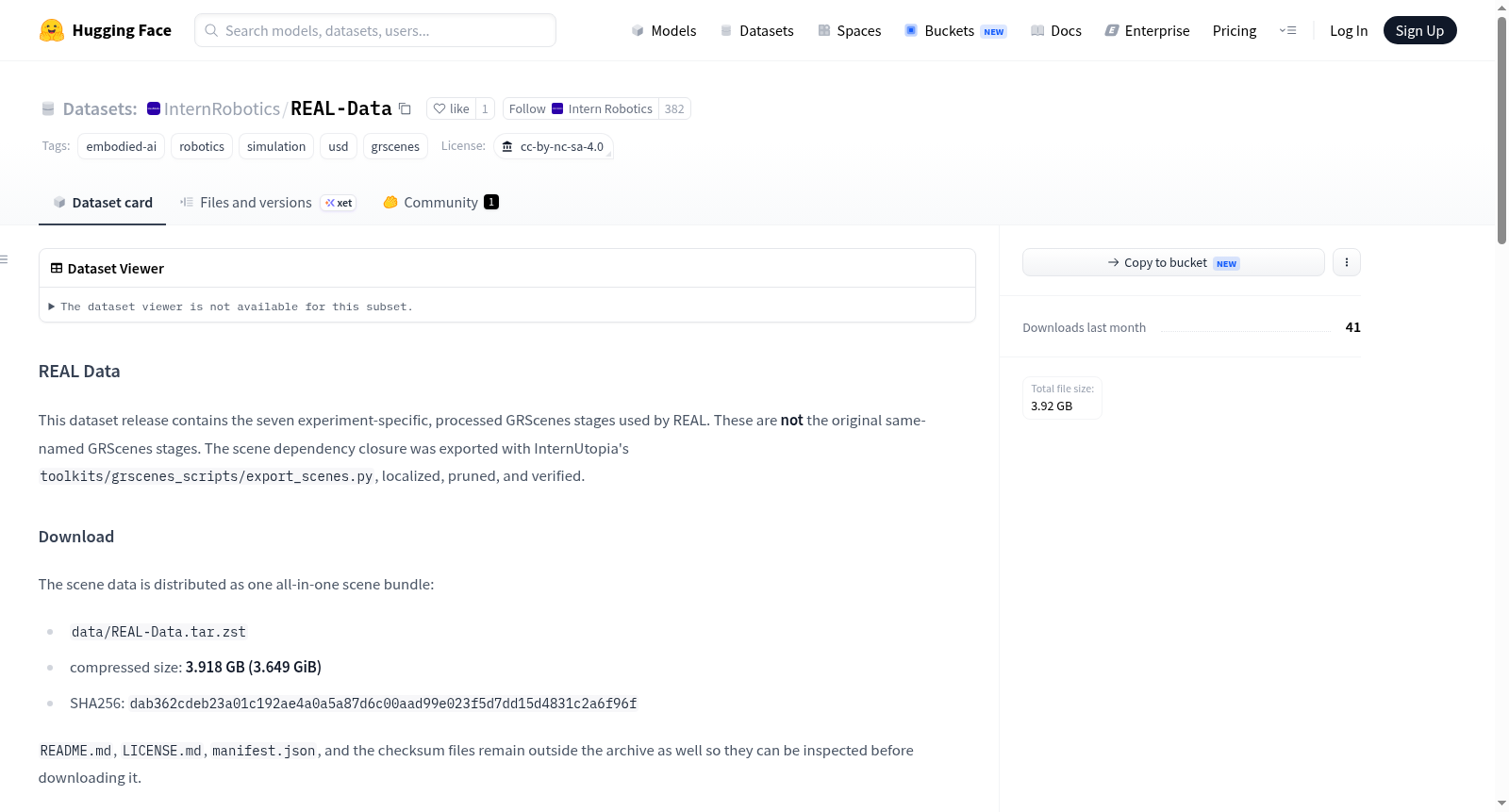Screen dimensions: 1509x812
Task: View the 382 followers count
Action: click(x=674, y=108)
